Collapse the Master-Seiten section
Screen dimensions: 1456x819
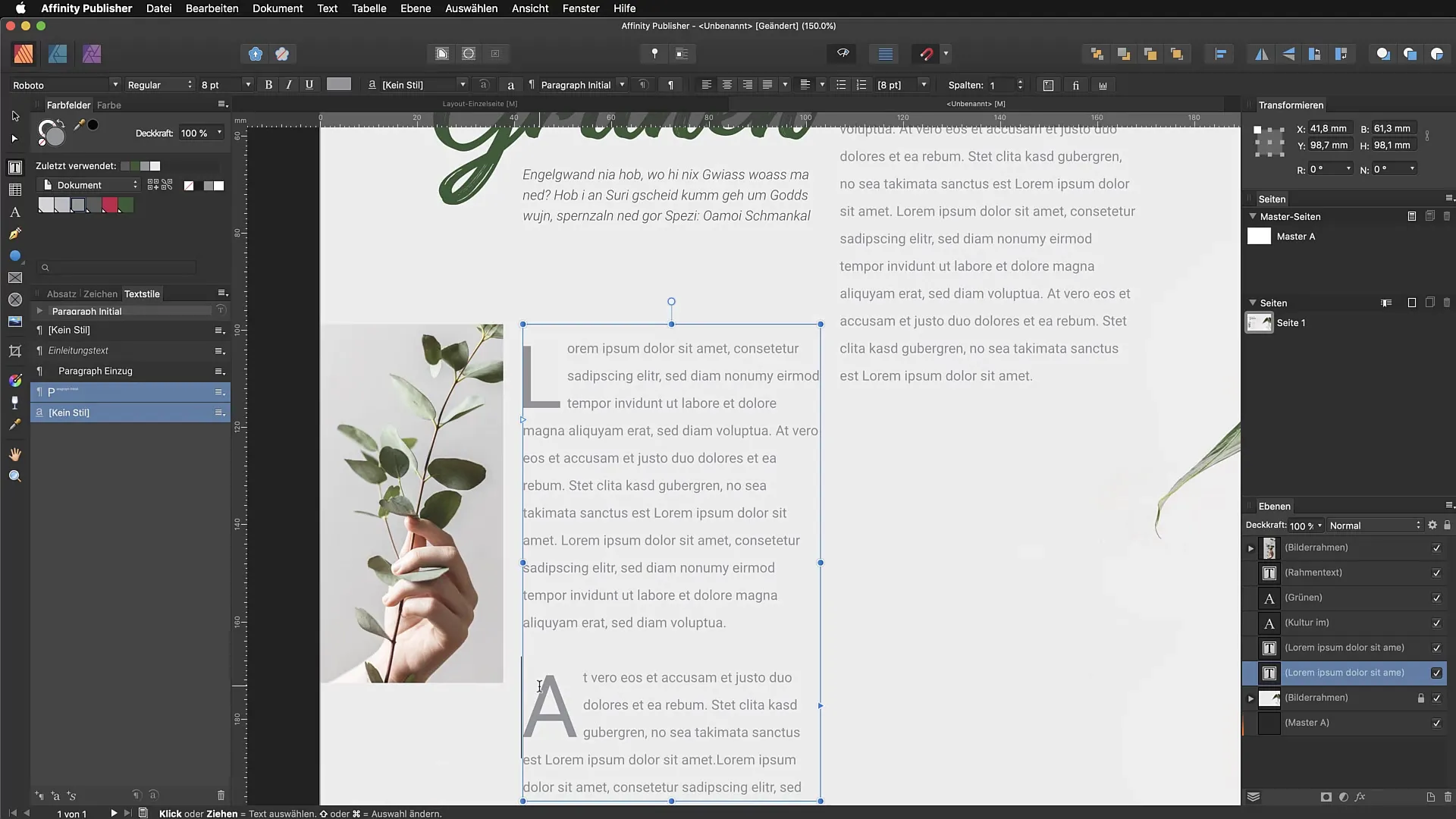coord(1253,216)
